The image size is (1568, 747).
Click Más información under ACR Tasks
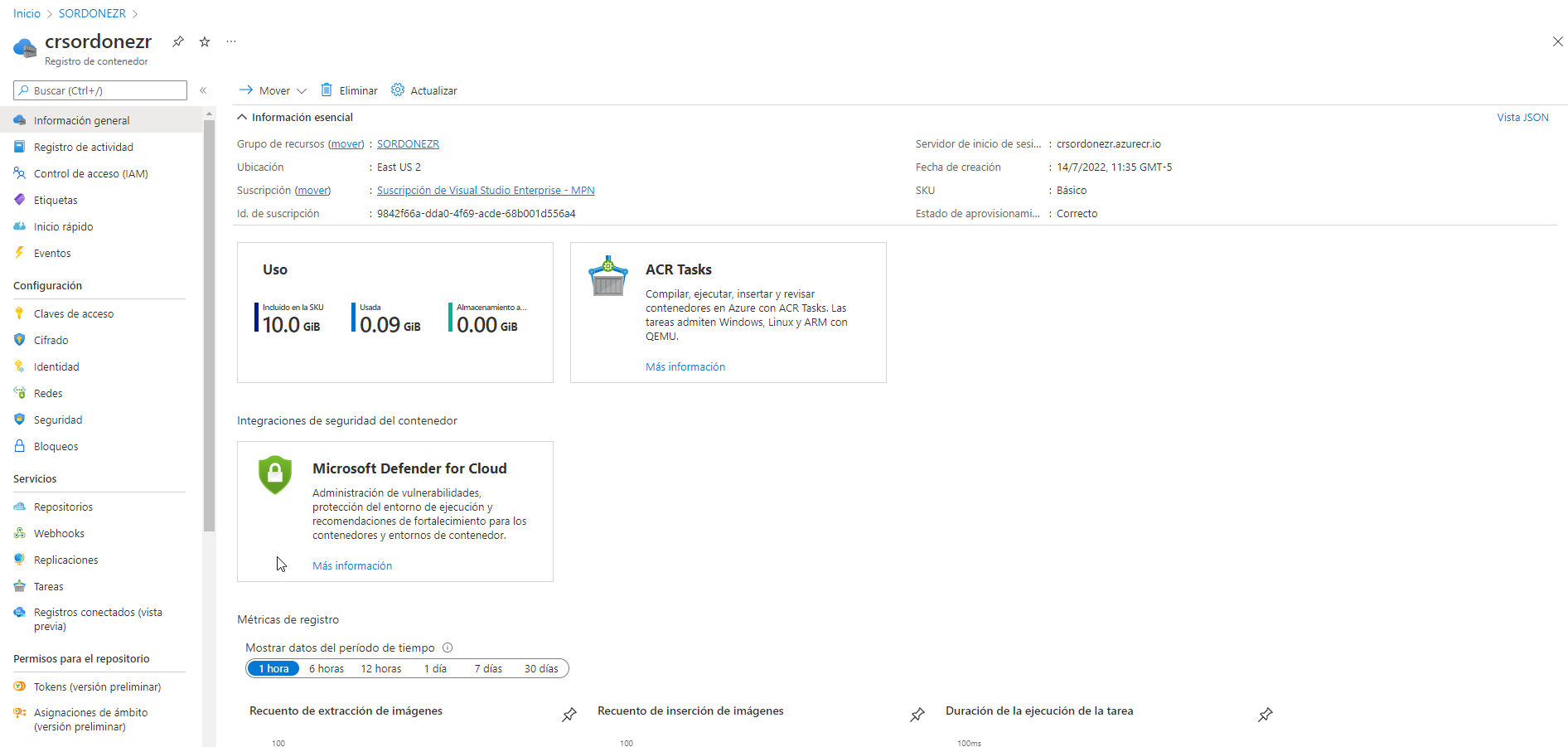(x=685, y=366)
